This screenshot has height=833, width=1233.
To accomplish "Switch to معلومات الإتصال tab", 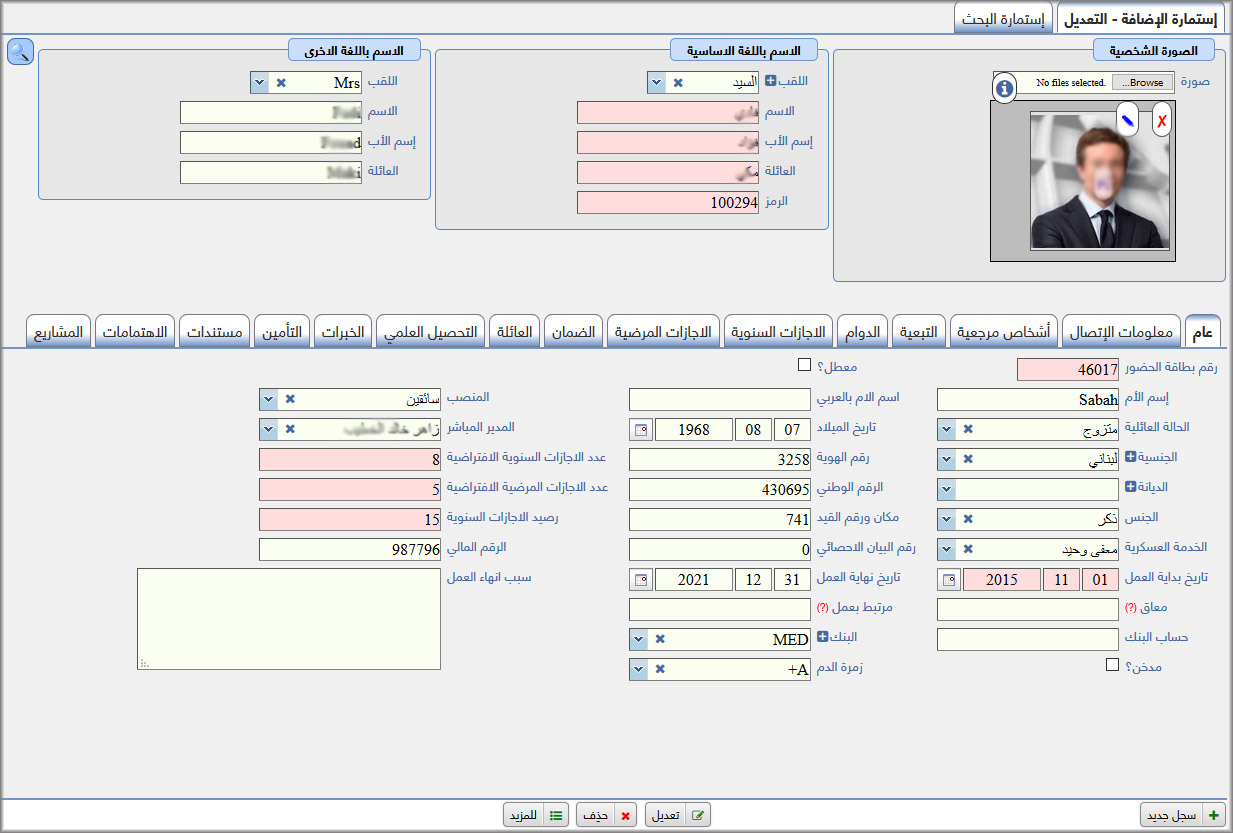I will pos(1120,332).
